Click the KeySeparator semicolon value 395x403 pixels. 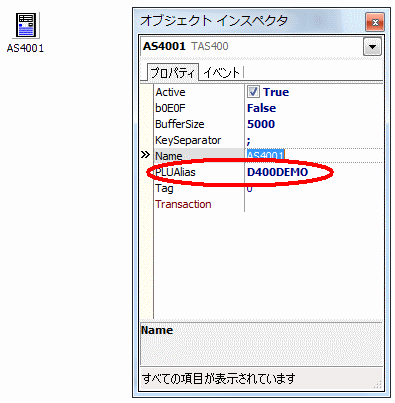coord(249,140)
